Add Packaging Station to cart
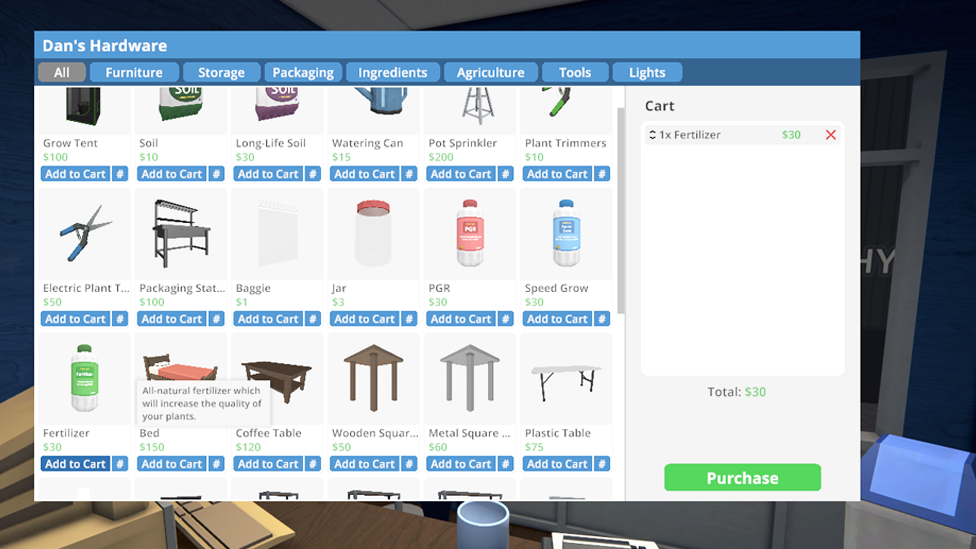Screen dimensions: 976x549 click(x=172, y=319)
